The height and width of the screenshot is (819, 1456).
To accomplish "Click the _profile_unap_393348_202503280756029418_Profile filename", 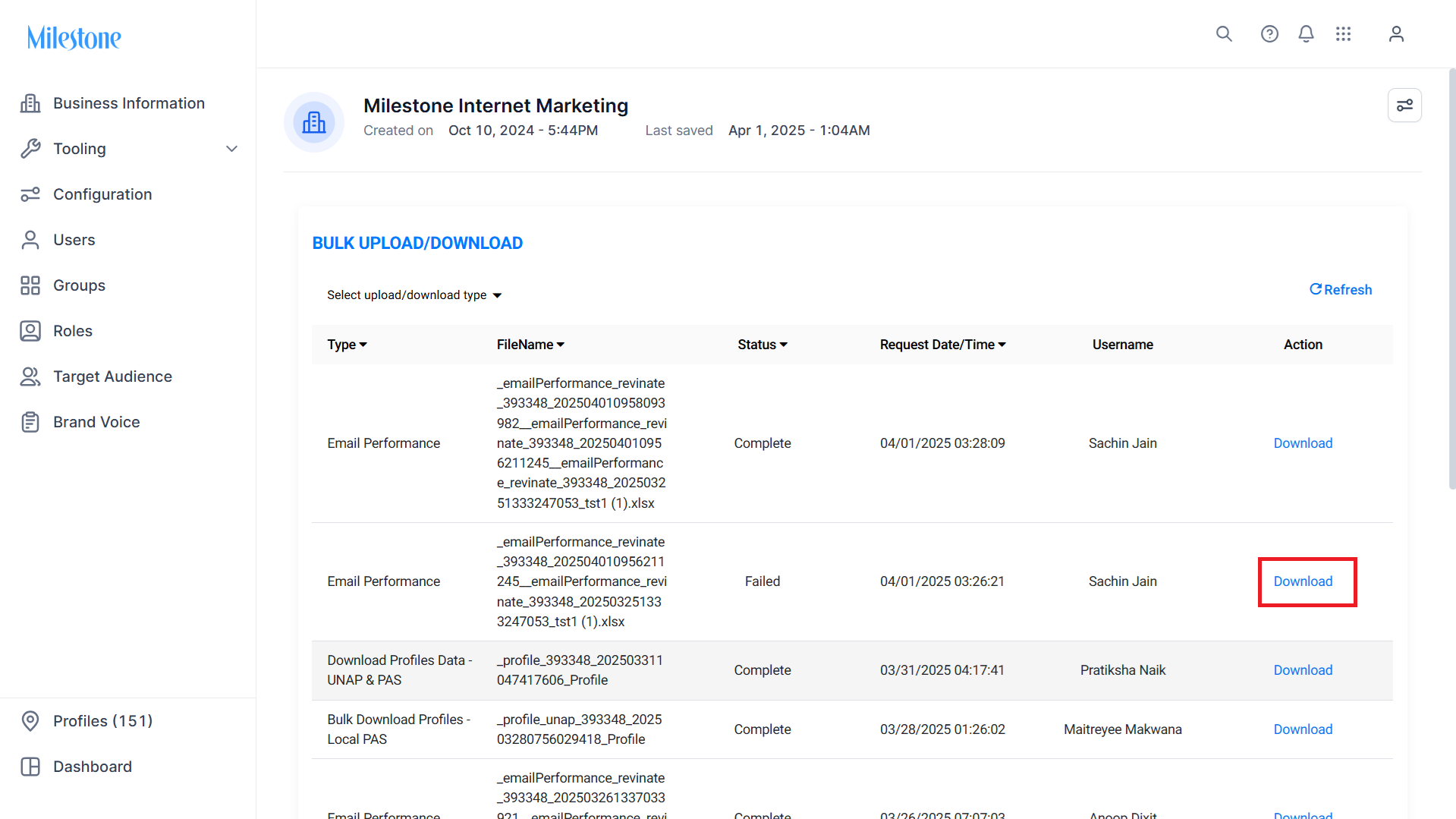I will tap(580, 729).
